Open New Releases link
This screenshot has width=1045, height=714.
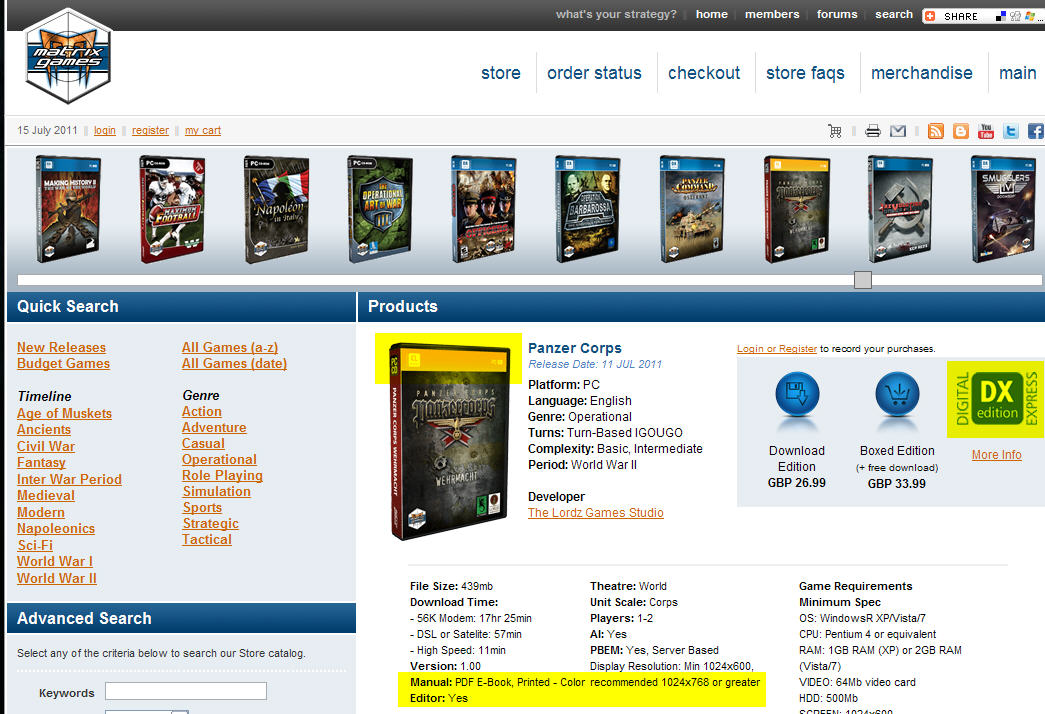[x=61, y=347]
